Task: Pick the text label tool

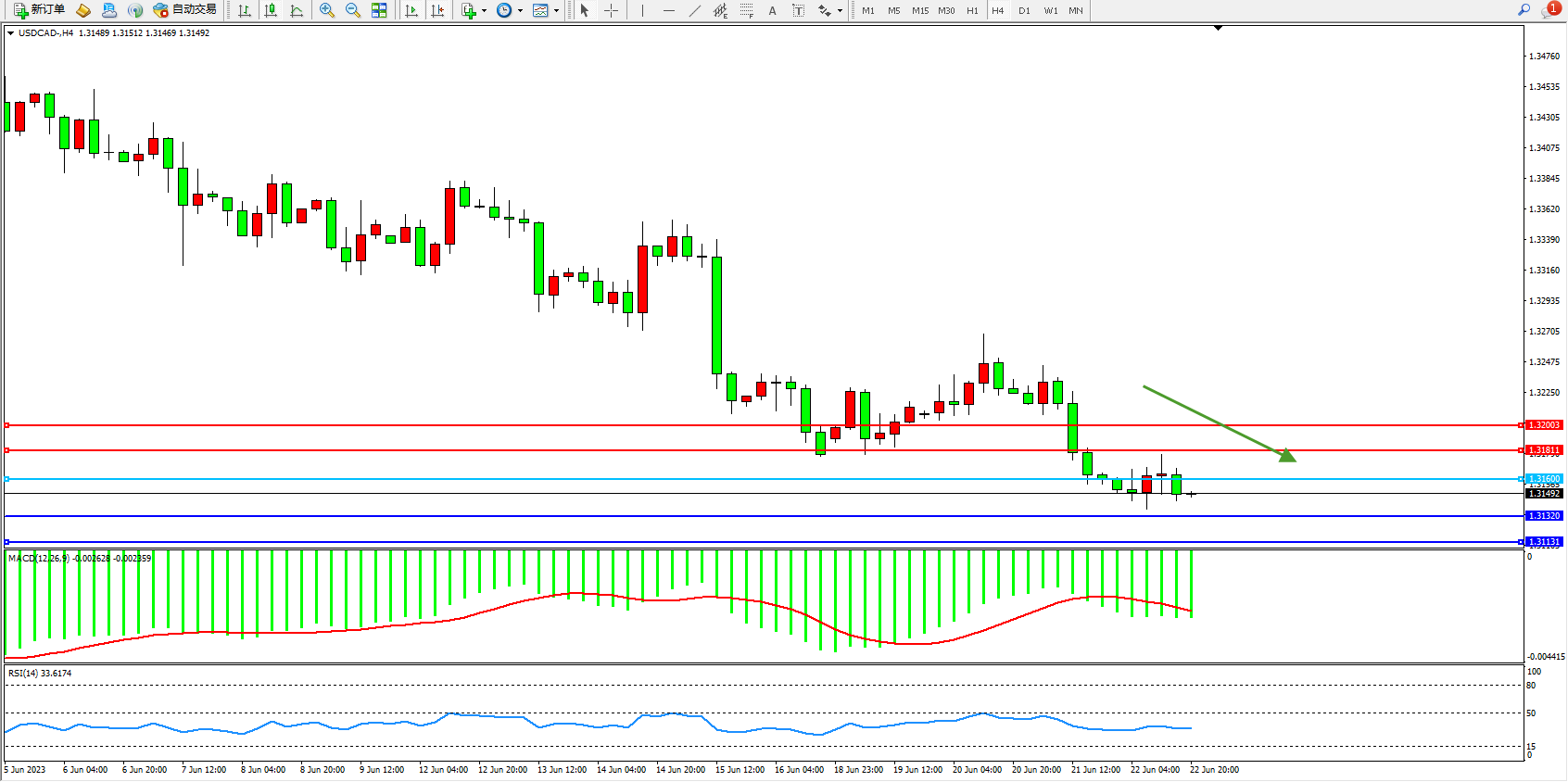Action: coord(798,10)
